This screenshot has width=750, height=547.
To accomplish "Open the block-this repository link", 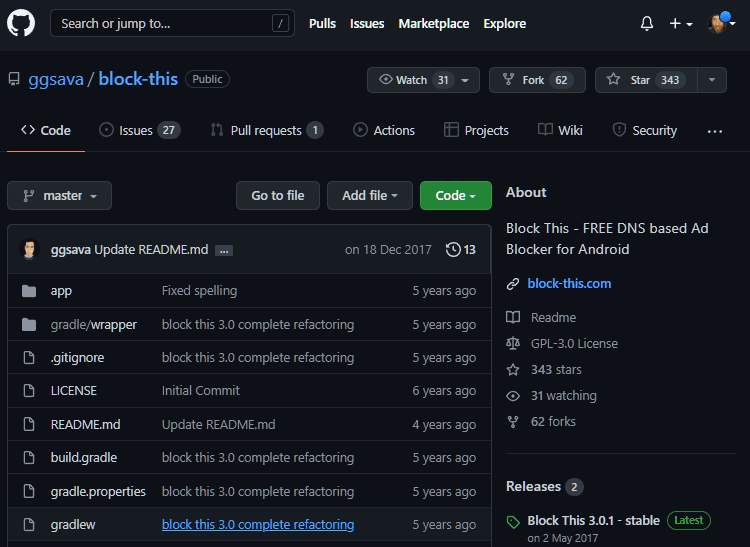I will (138, 79).
